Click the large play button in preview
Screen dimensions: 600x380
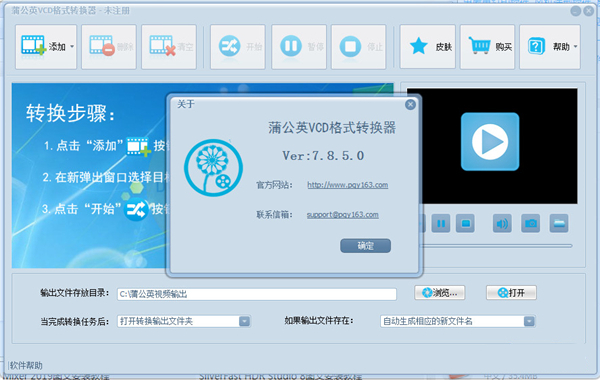tap(490, 142)
